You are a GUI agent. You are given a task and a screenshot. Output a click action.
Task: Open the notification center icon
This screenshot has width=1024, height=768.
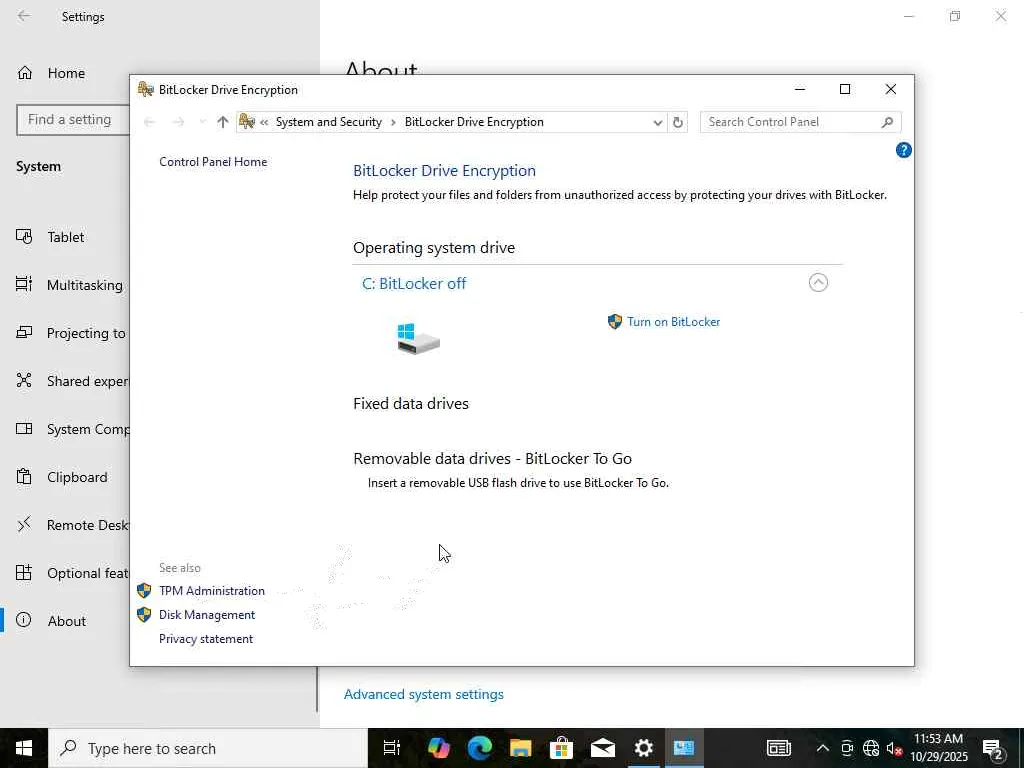coord(992,748)
